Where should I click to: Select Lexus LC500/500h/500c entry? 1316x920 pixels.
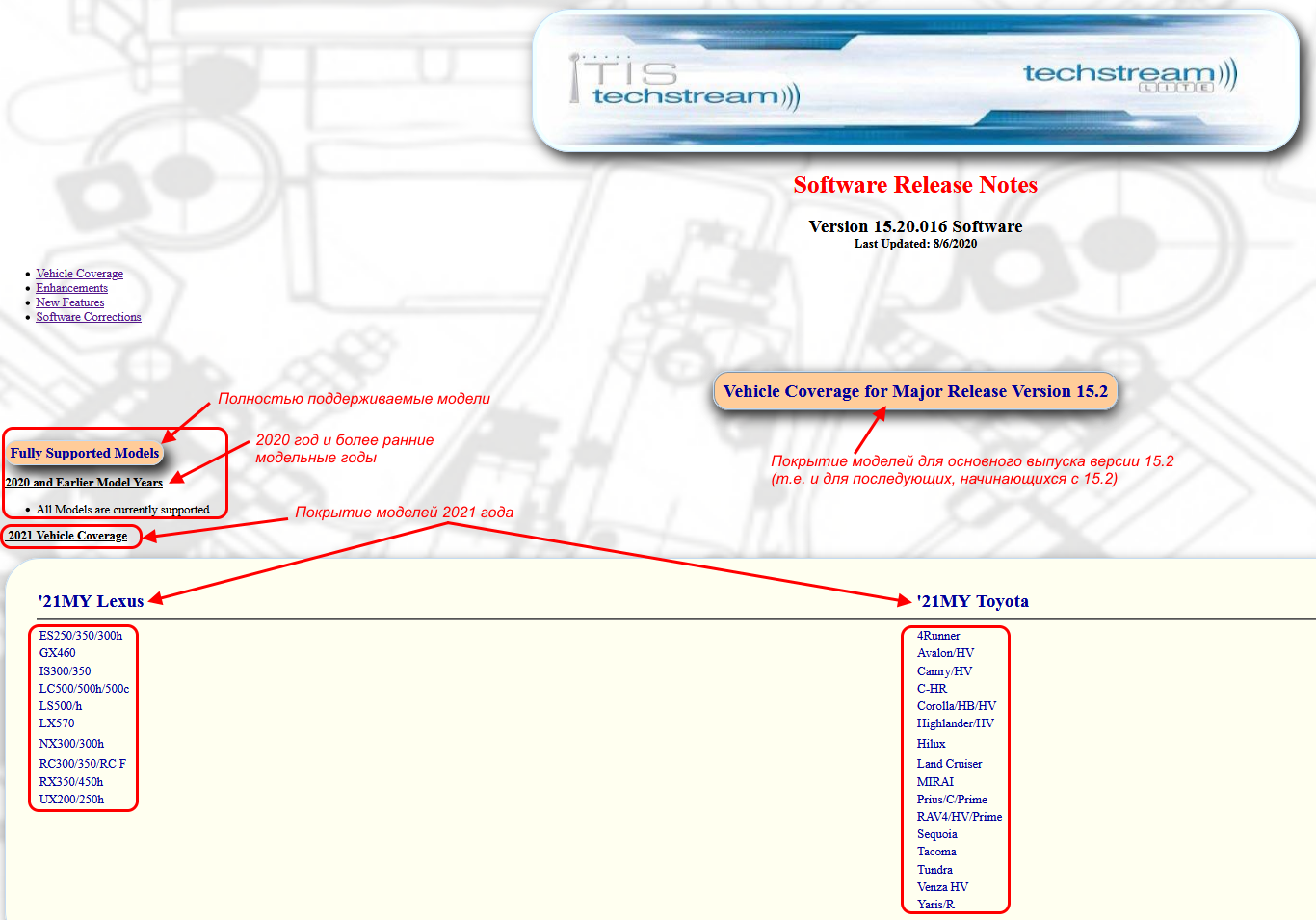tap(84, 689)
